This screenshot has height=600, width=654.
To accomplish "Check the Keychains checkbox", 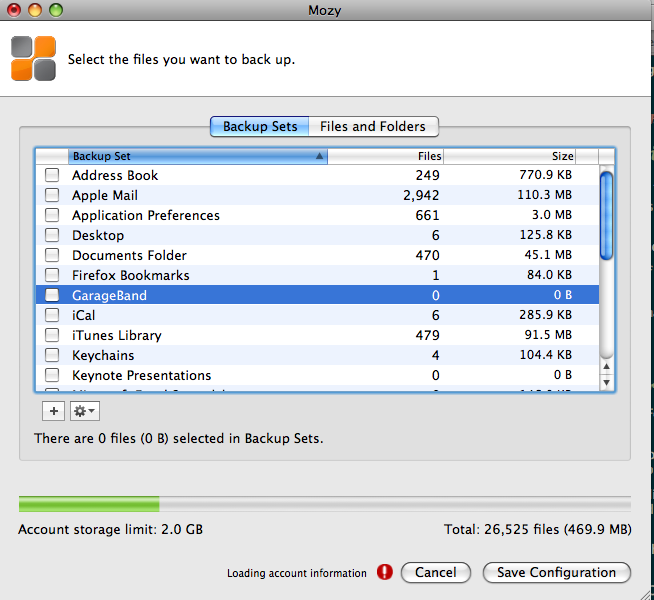I will click(52, 355).
